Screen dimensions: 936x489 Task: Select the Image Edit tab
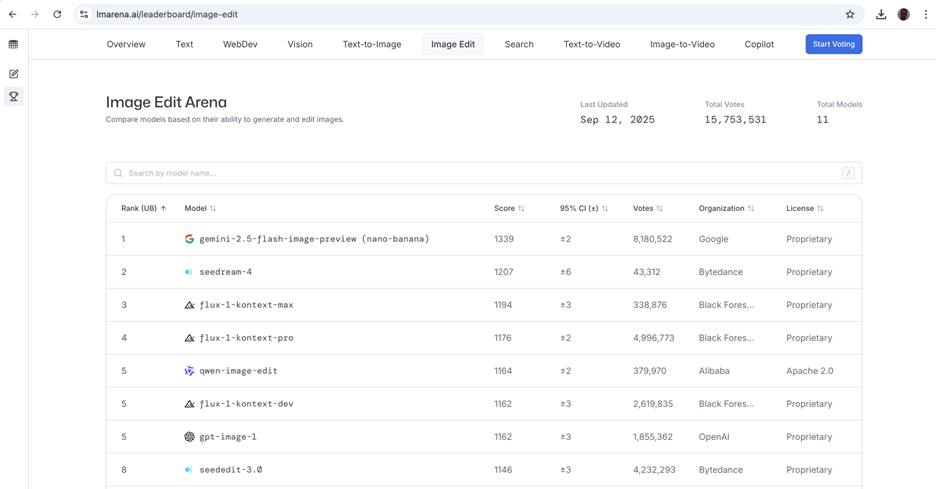pyautogui.click(x=453, y=44)
